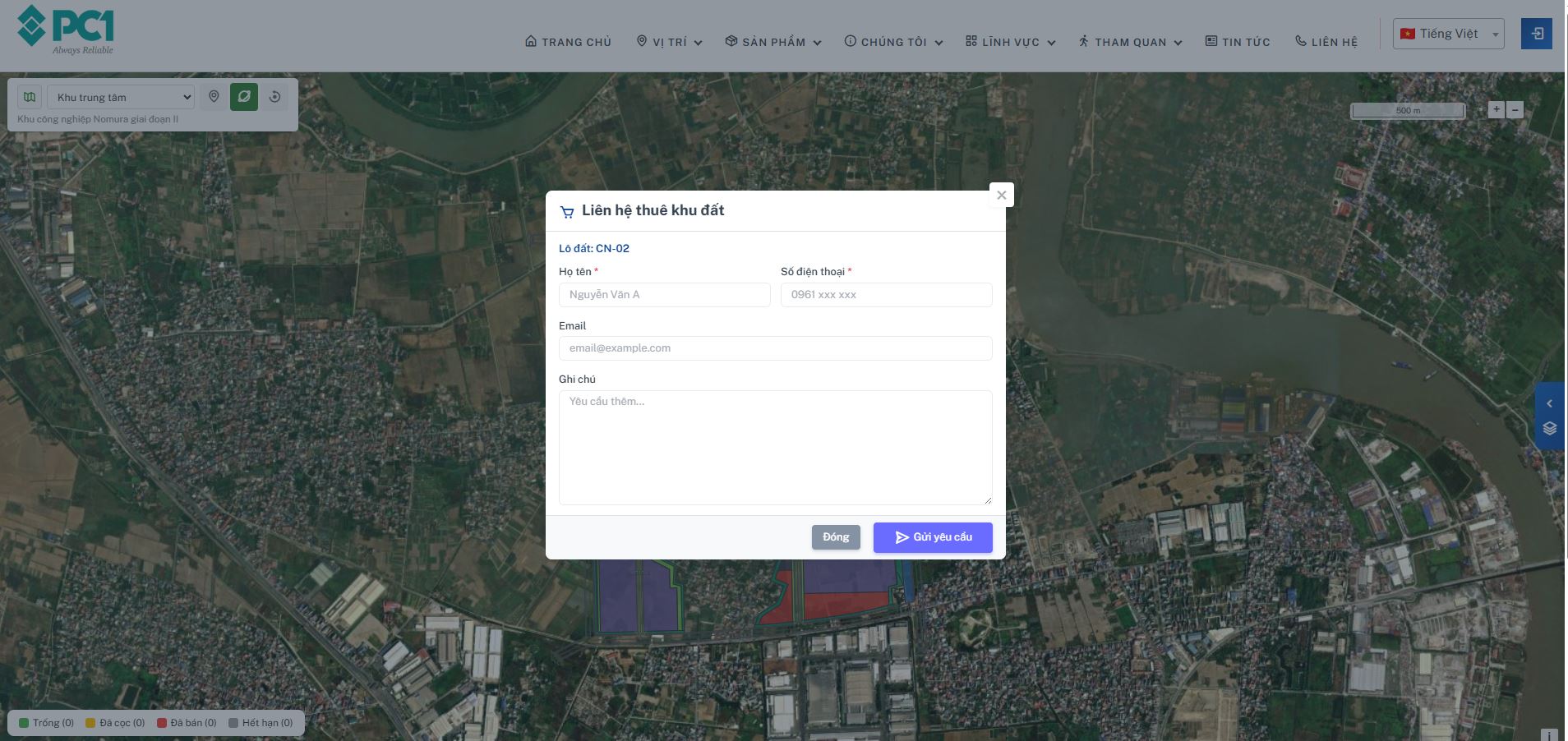This screenshot has width=1568, height=741.
Task: Zoom in the map with plus button
Action: [1496, 109]
